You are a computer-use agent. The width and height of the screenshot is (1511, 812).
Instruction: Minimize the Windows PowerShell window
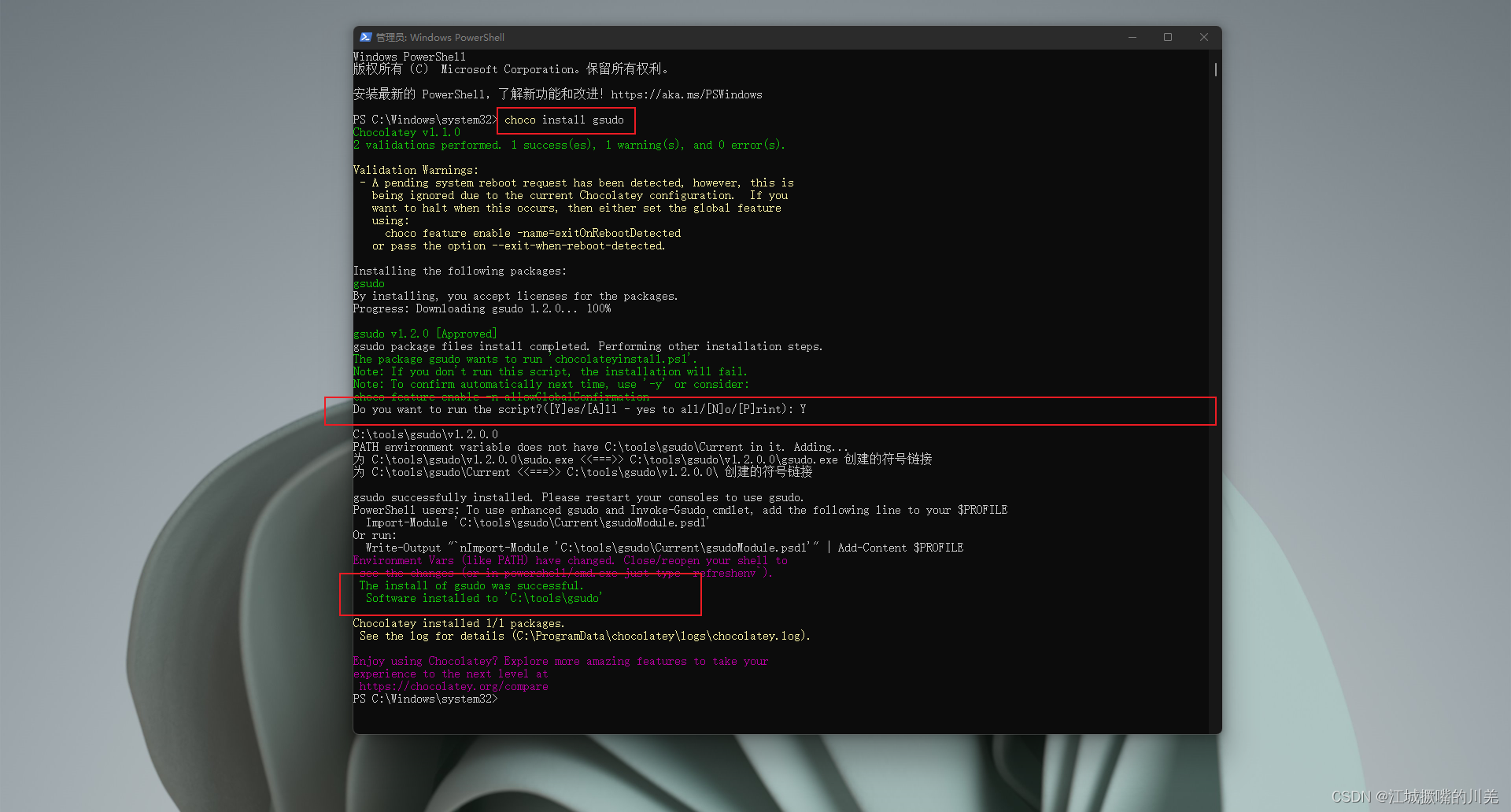[x=1132, y=37]
